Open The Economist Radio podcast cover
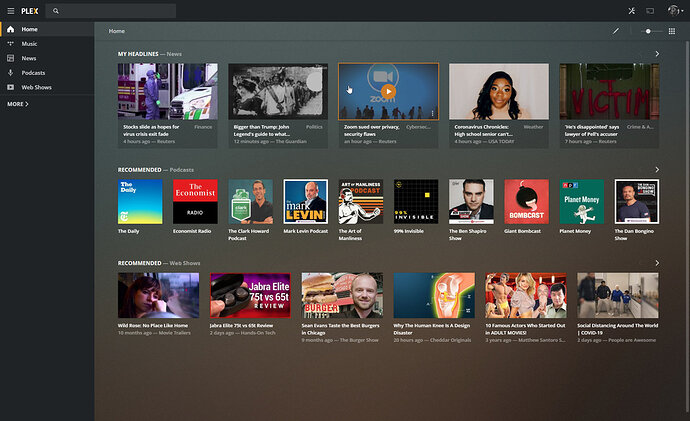The height and width of the screenshot is (421, 690). pos(195,201)
